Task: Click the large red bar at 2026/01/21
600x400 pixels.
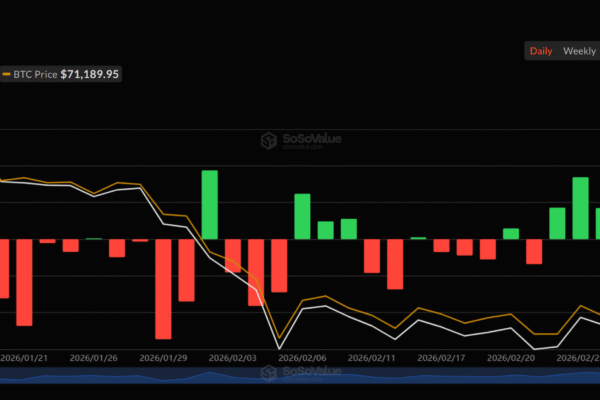Action: click(24, 281)
